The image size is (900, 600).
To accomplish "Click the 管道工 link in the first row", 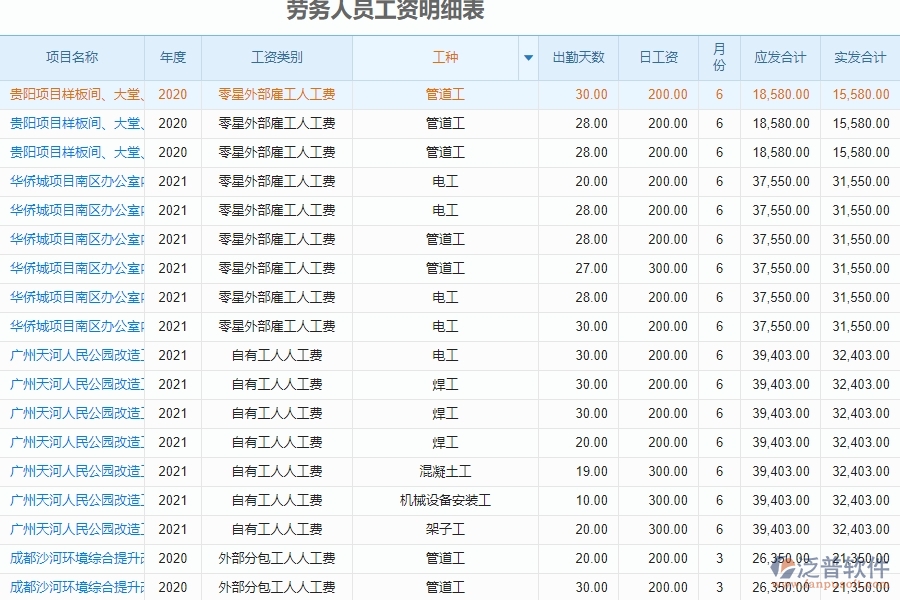I will pyautogui.click(x=445, y=94).
